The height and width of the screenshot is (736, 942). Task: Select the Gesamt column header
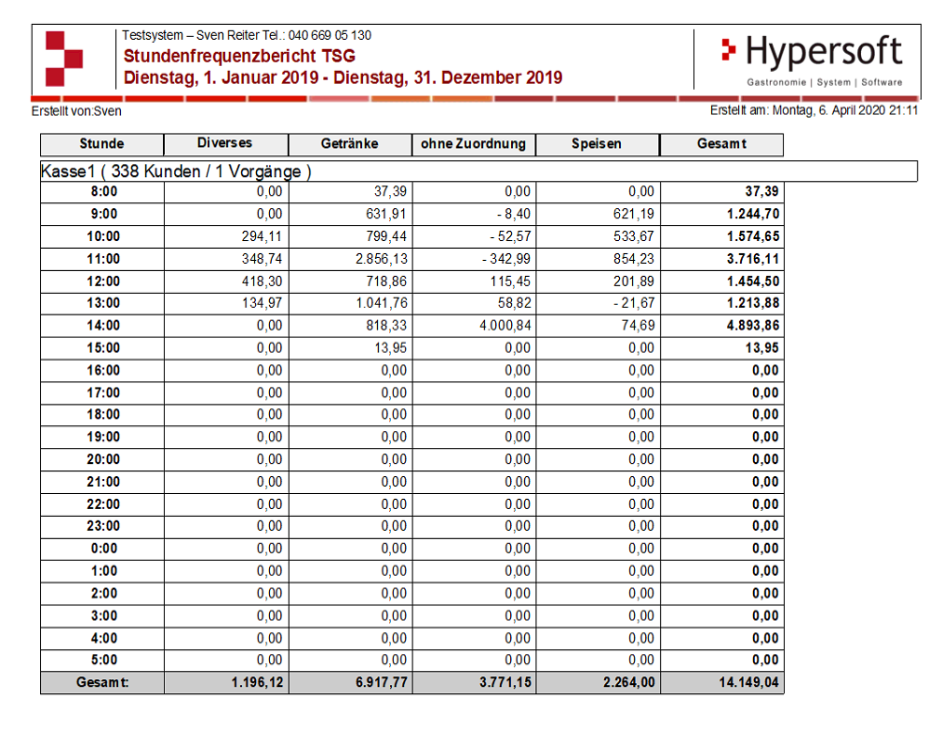coord(722,144)
